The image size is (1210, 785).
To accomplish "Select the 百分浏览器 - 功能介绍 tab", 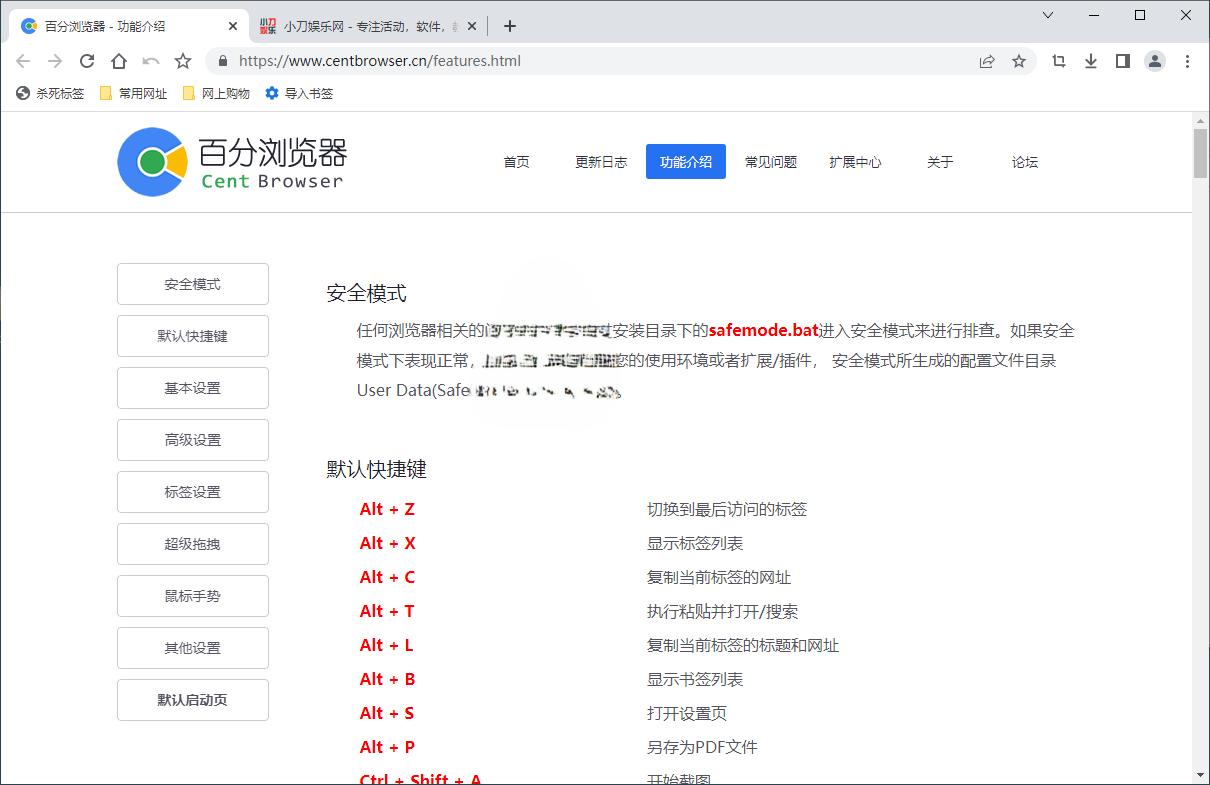I will (x=130, y=26).
